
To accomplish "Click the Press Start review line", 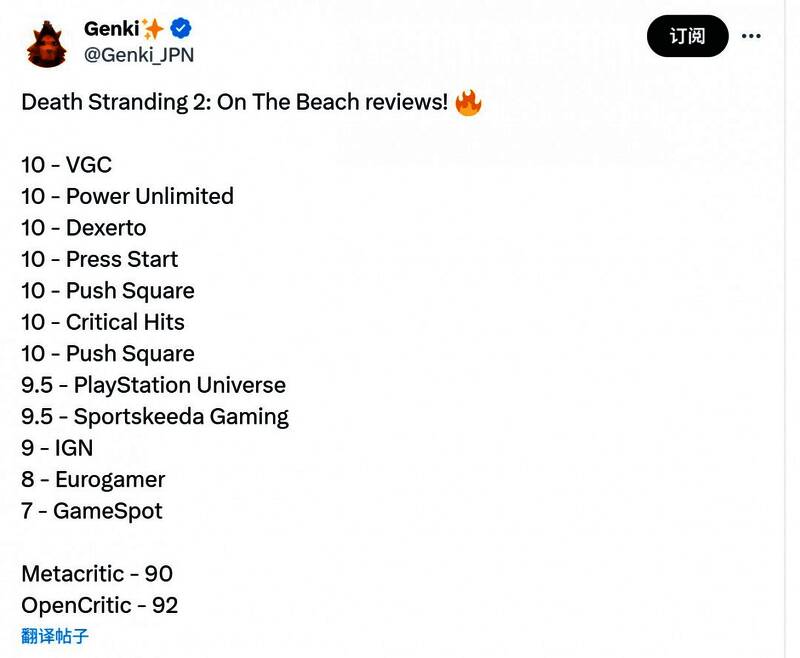I will (99, 259).
